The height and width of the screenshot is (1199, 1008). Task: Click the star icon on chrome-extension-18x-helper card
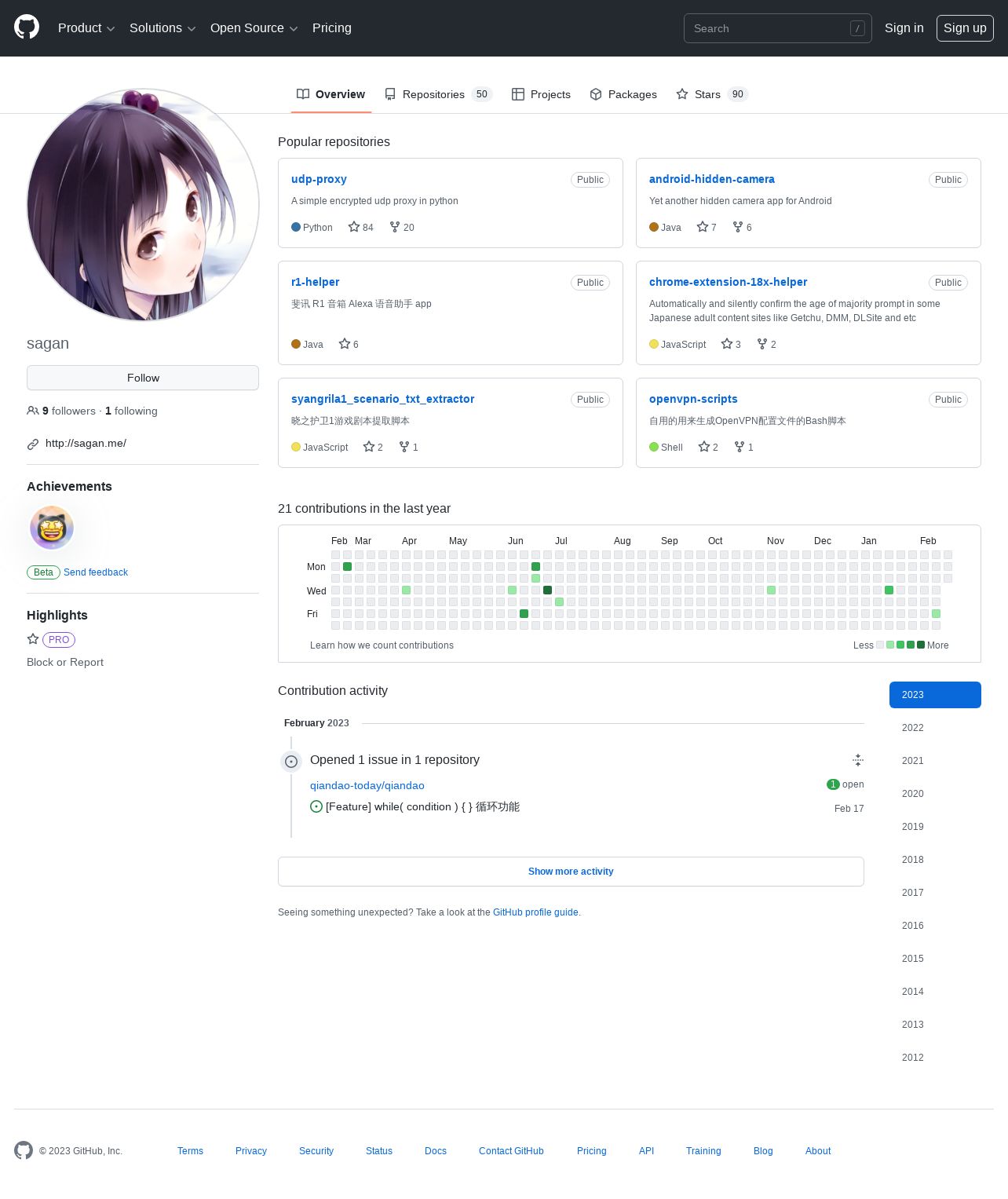click(x=727, y=344)
